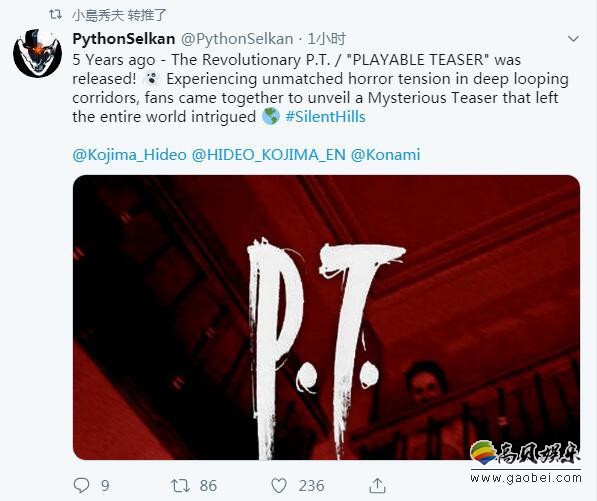This screenshot has height=501, width=597.
Task: Click the @PythonSelkan handle
Action: click(x=236, y=39)
